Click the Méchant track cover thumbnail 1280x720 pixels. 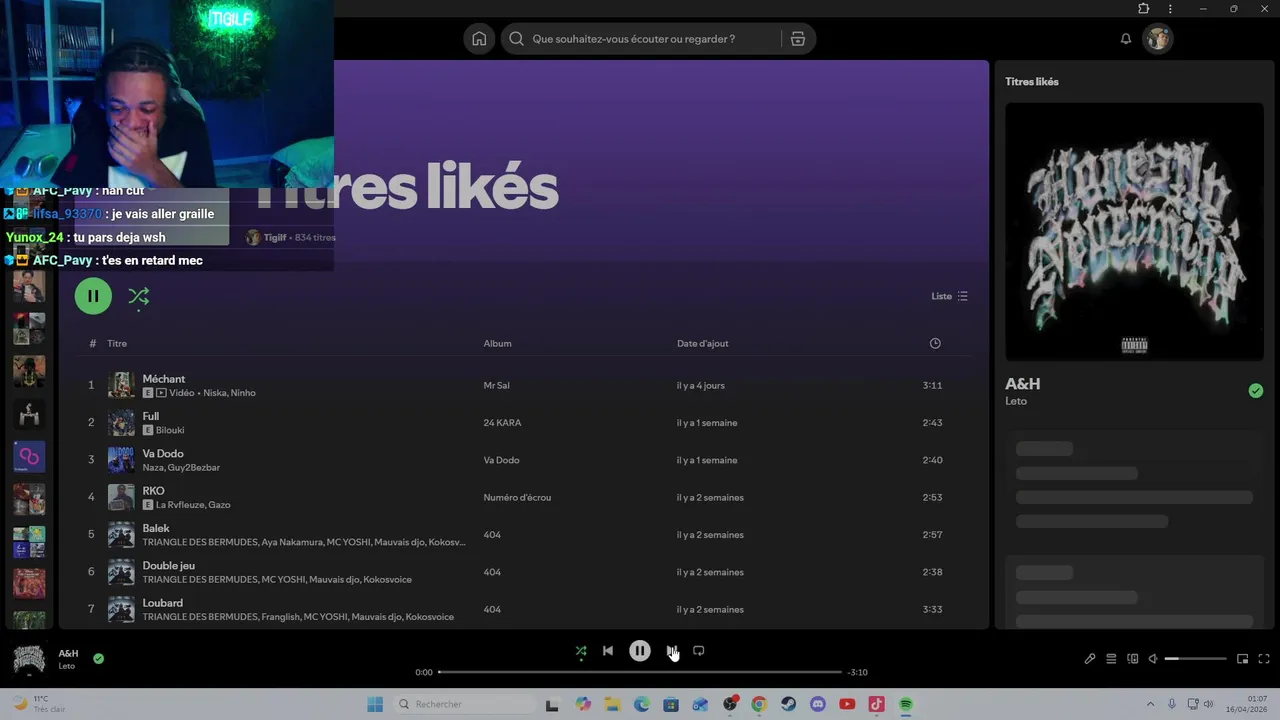pos(121,385)
